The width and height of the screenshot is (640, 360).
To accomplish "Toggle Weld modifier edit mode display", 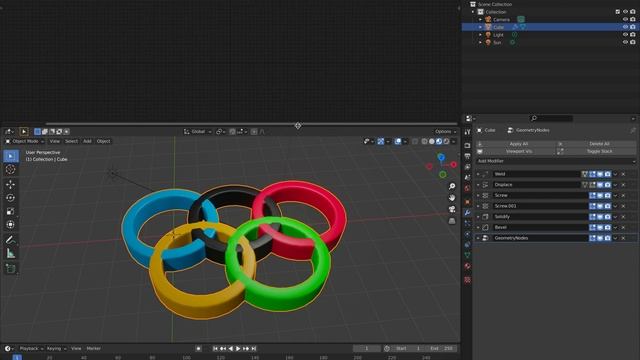I will pyautogui.click(x=592, y=174).
